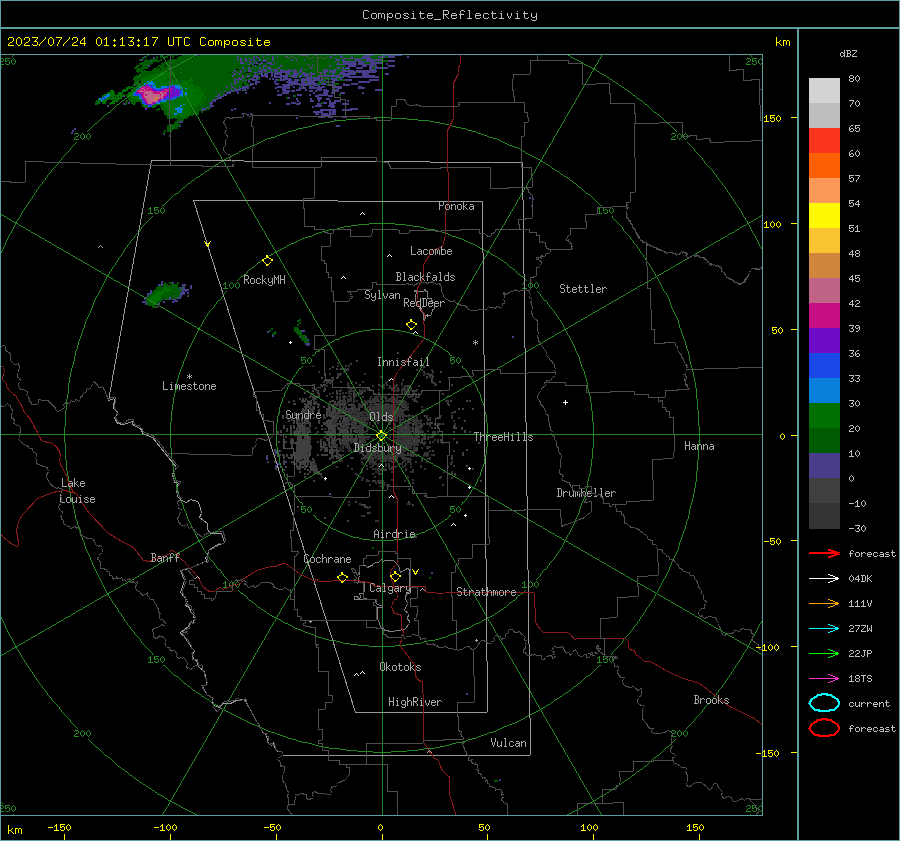Screen dimensions: 900x841
Task: Click the yellow diamond radar site at Olds
Action: point(381,436)
